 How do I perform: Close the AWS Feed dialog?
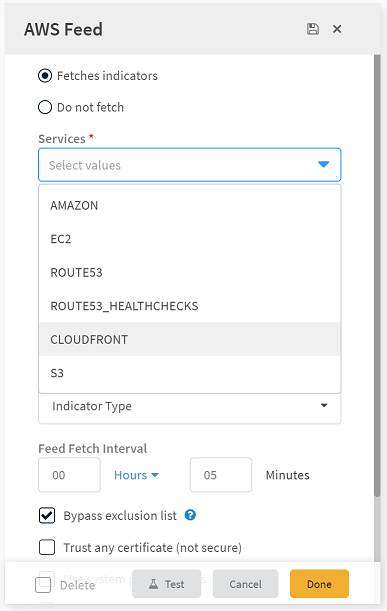pos(337,29)
